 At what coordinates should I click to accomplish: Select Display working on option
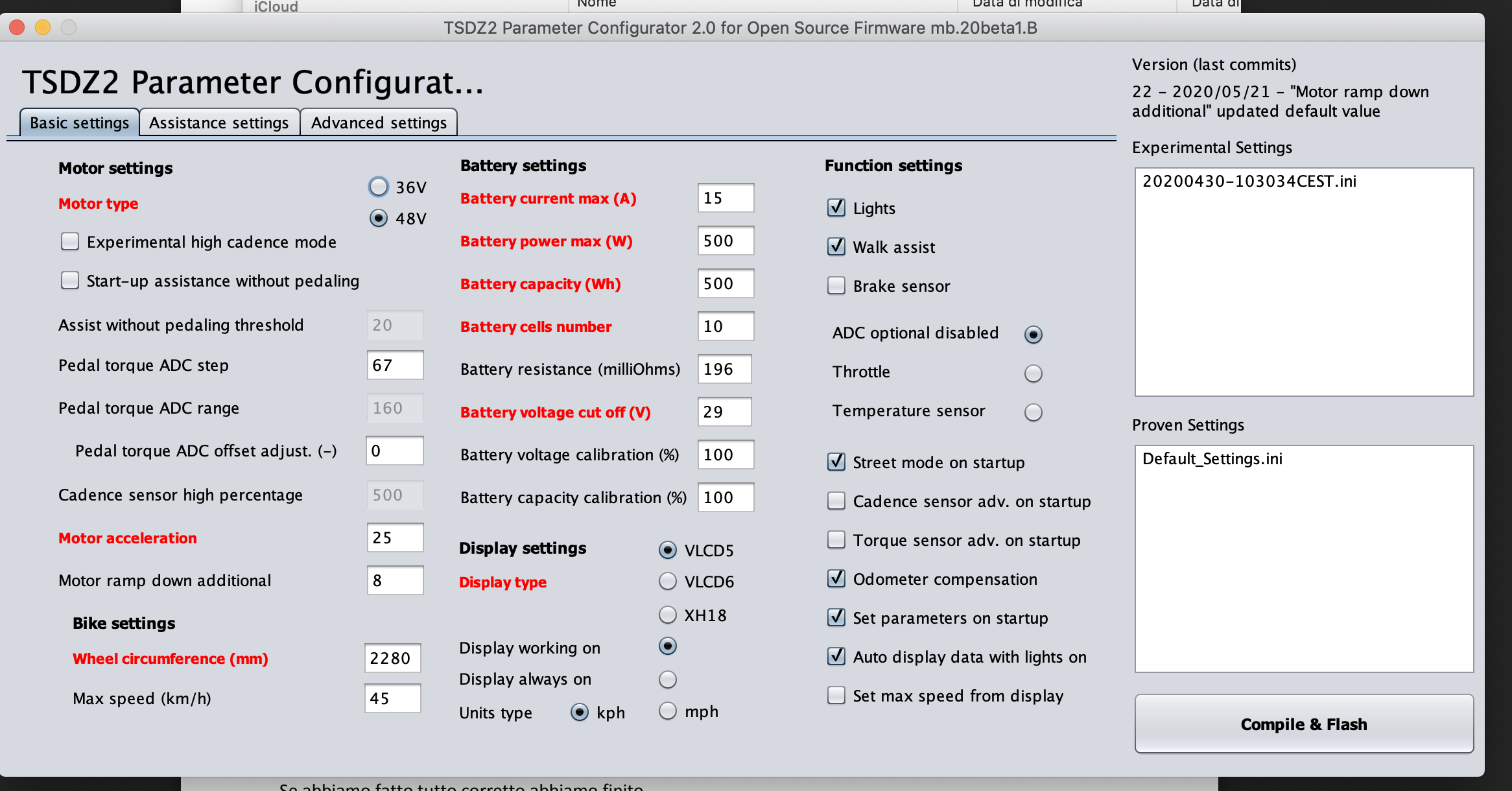pos(668,646)
